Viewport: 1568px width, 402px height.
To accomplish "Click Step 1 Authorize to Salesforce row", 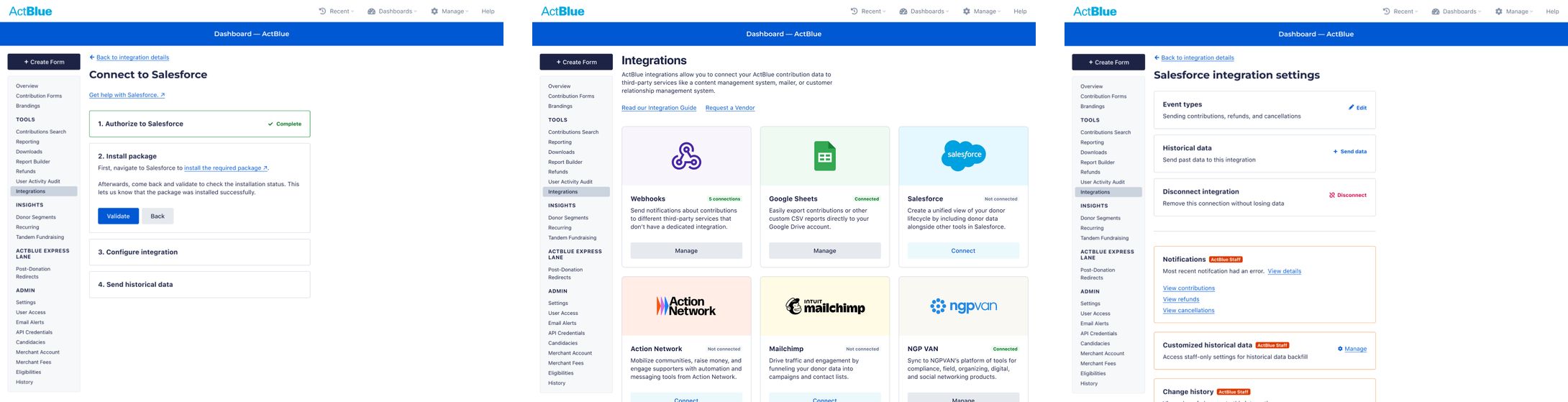I will click(x=200, y=124).
